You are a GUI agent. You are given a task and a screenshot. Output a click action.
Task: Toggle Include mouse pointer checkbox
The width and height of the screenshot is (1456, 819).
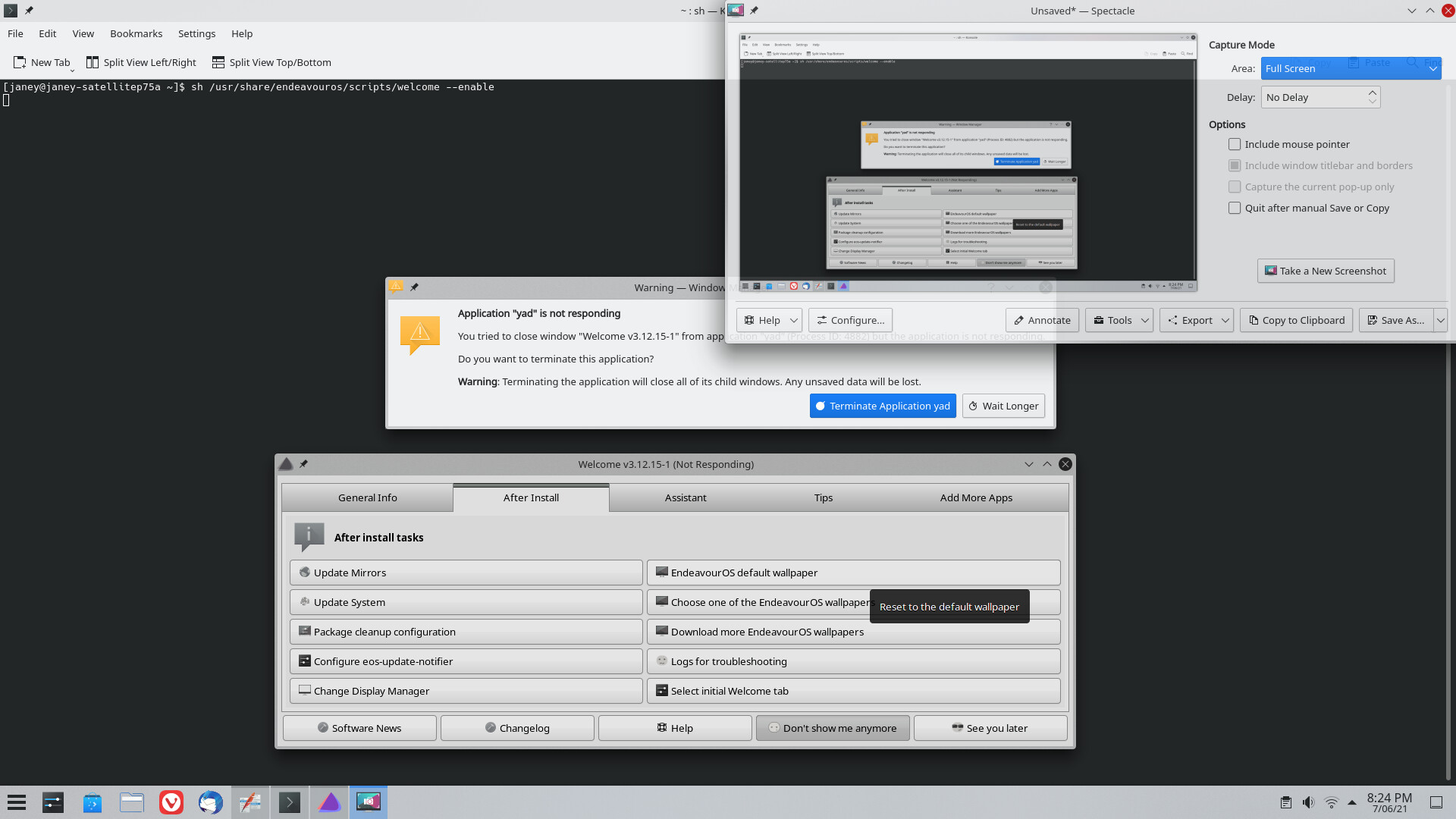click(x=1234, y=143)
